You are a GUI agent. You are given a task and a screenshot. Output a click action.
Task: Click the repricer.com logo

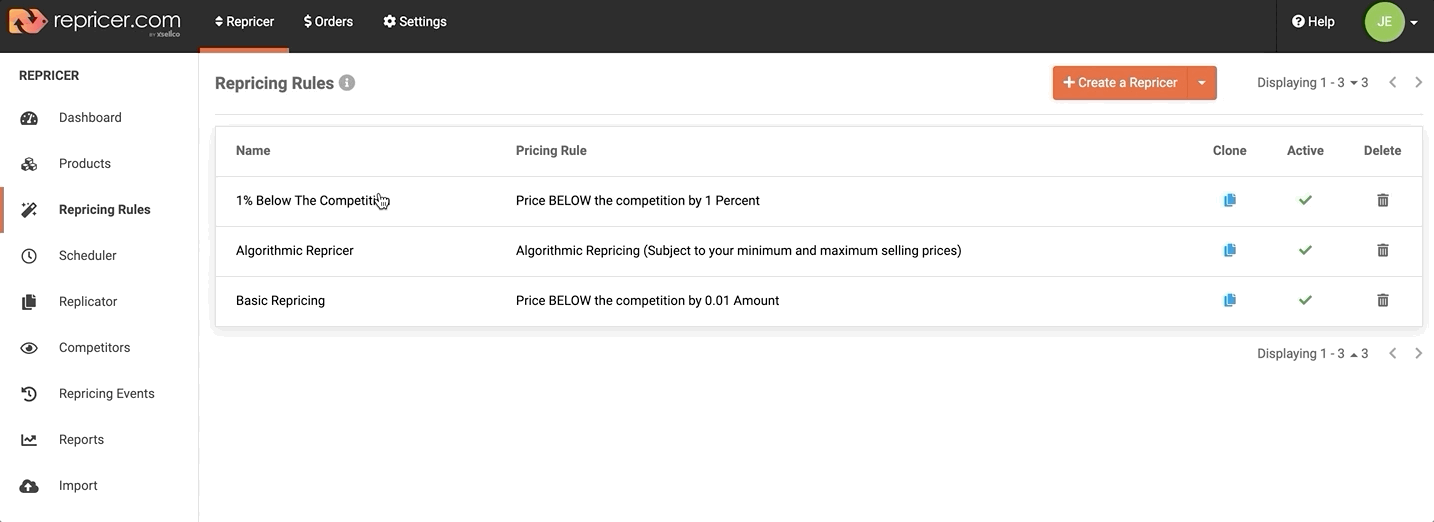[x=94, y=21]
